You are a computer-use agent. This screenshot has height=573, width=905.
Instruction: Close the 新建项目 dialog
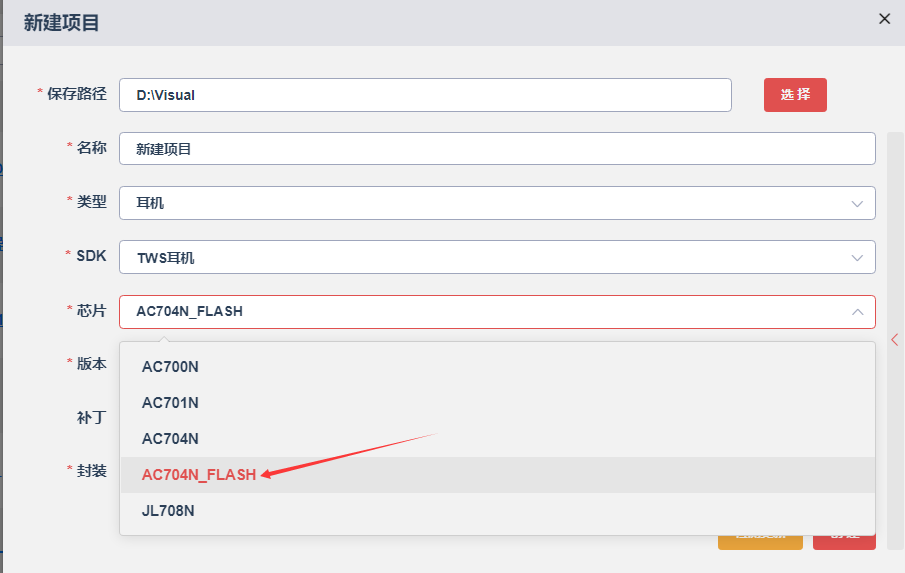pyautogui.click(x=884, y=19)
